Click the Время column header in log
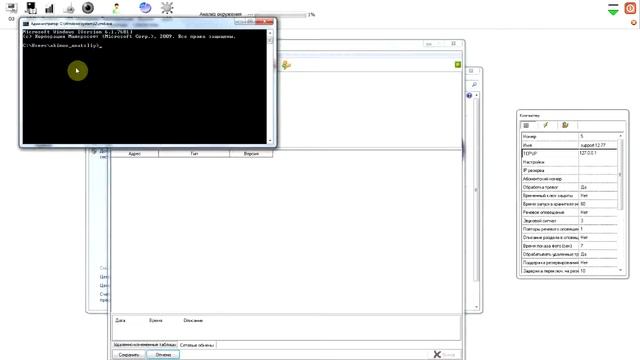The width and height of the screenshot is (640, 360). point(156,320)
